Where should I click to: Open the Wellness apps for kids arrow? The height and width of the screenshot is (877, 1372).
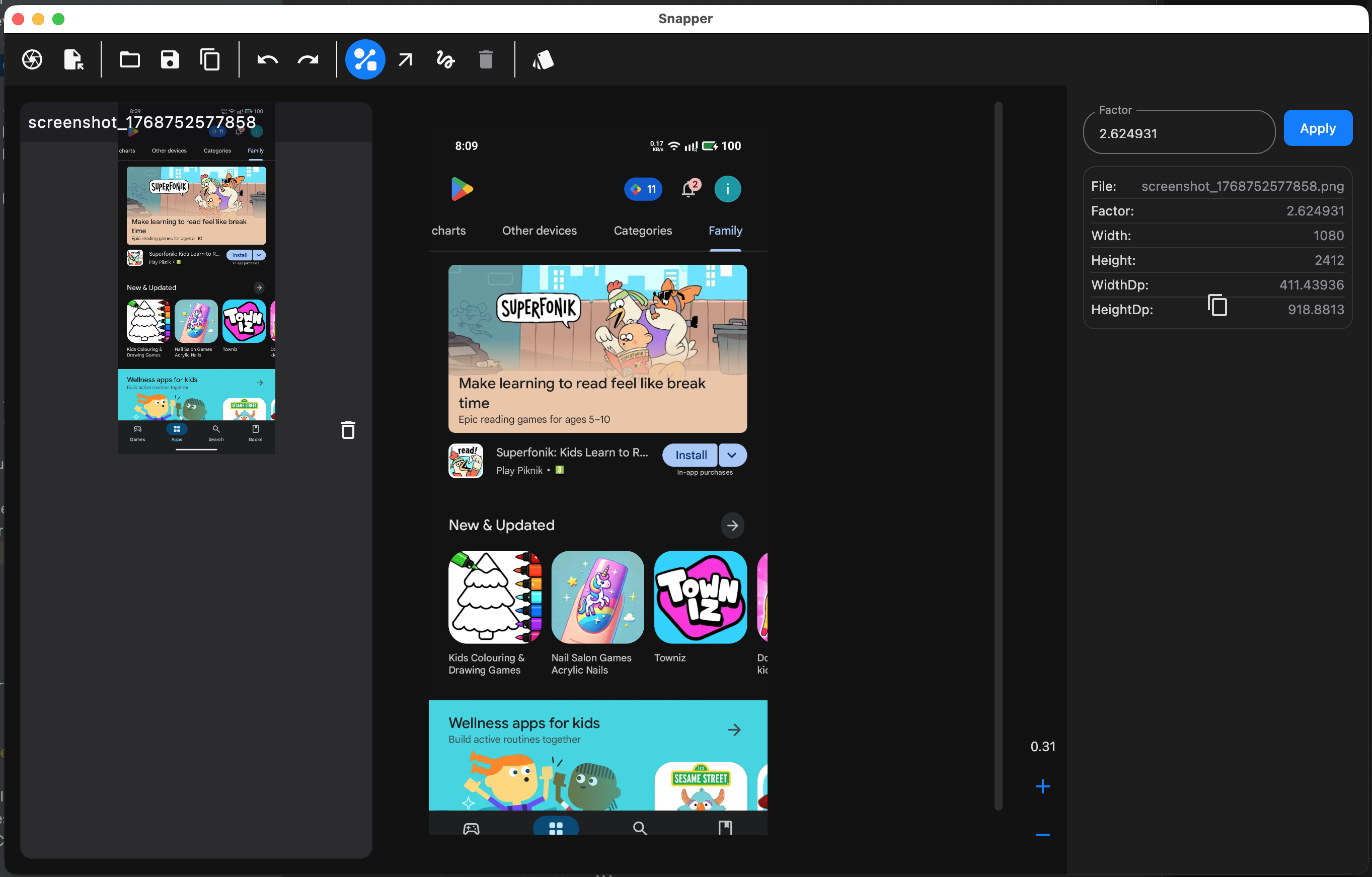pyautogui.click(x=734, y=730)
